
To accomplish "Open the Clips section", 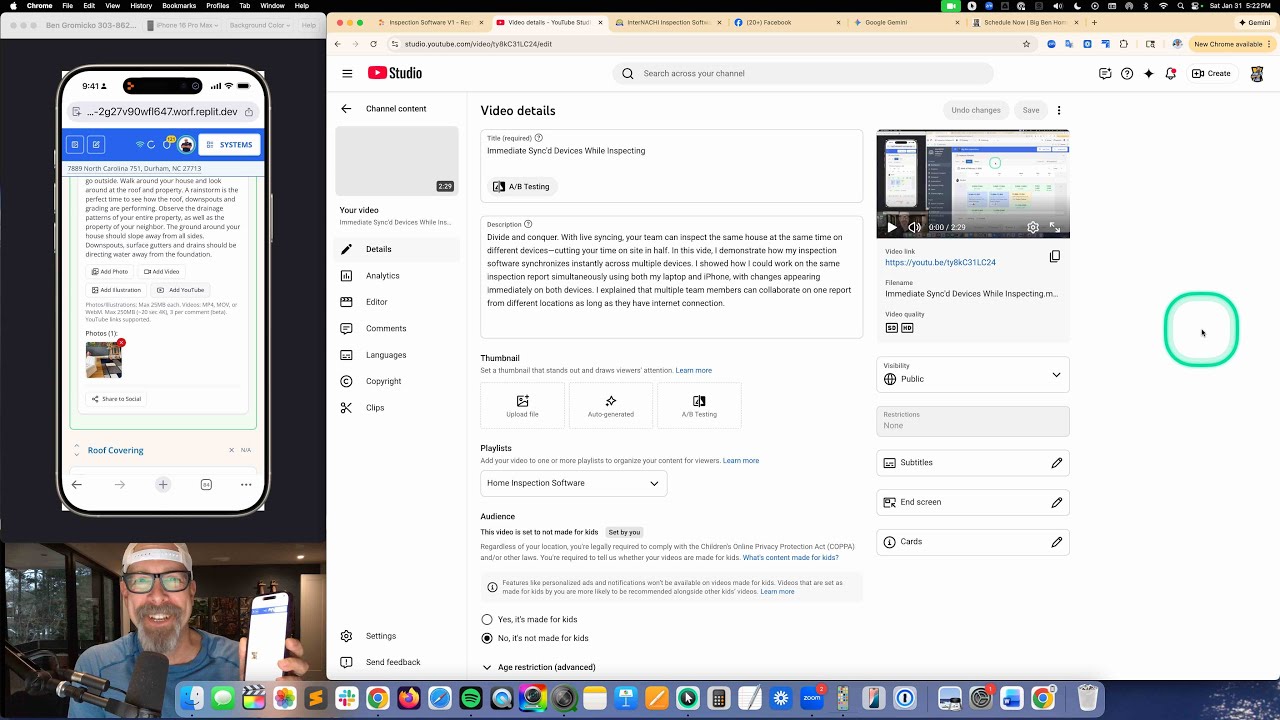I will pyautogui.click(x=396, y=408).
